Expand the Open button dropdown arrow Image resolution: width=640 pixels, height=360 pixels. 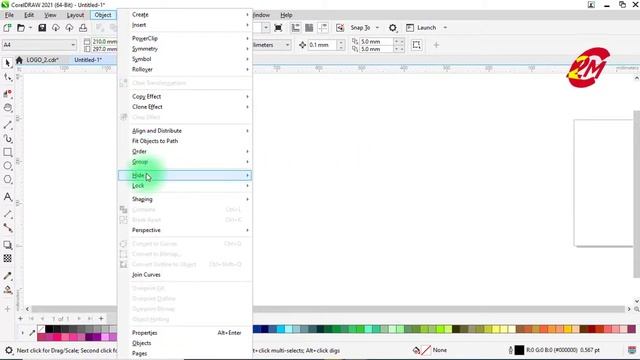click(x=30, y=28)
